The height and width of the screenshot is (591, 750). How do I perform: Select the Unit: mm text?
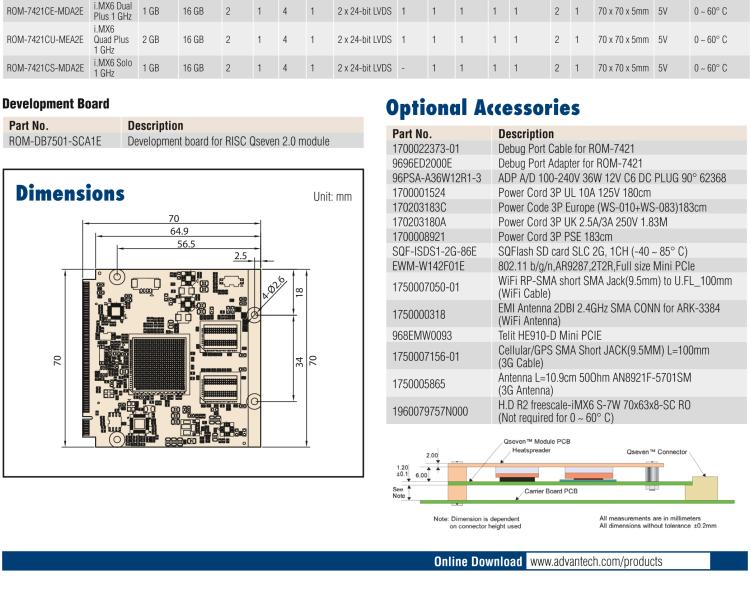click(332, 196)
